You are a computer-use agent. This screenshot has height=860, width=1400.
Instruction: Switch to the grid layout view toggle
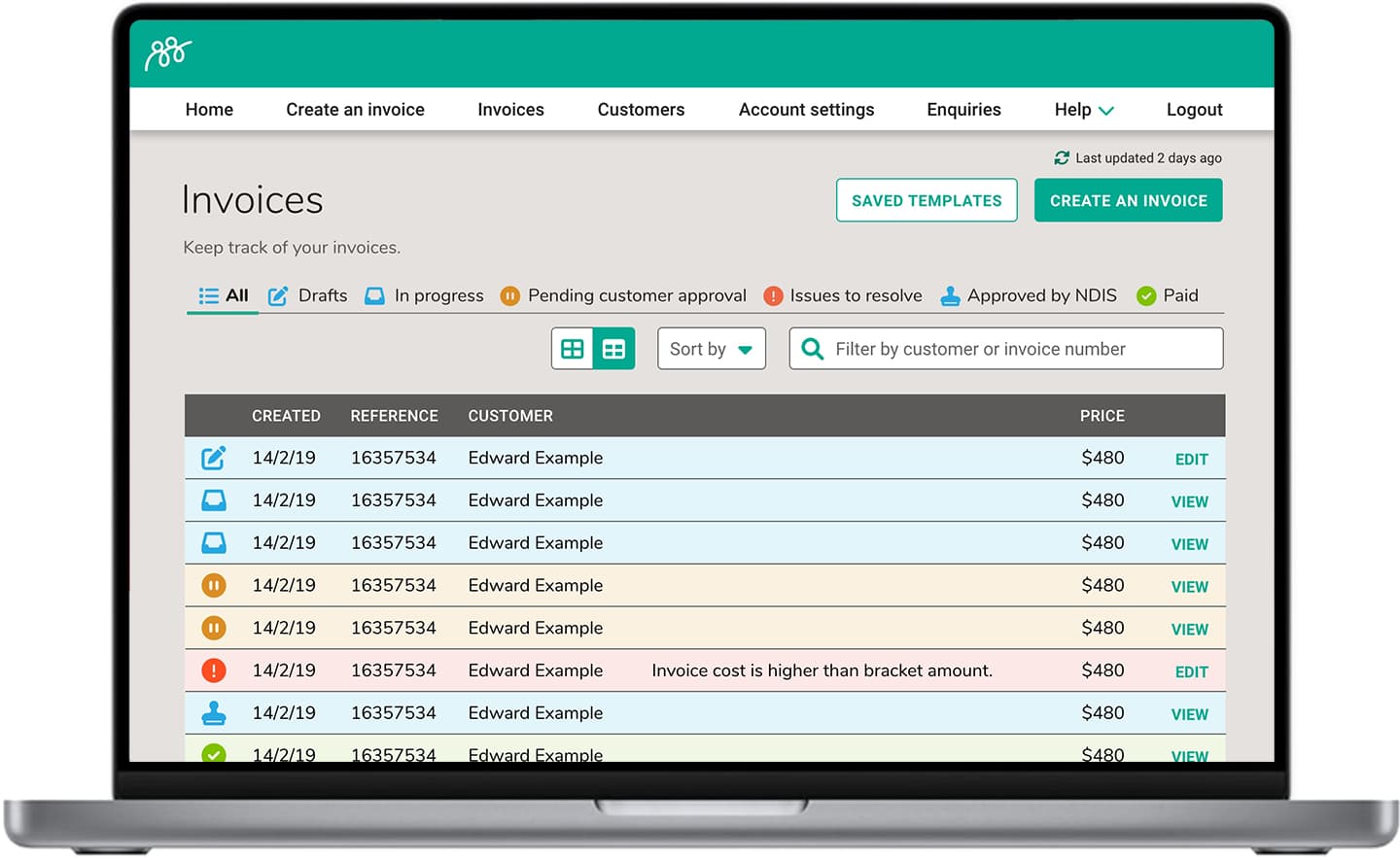click(573, 349)
